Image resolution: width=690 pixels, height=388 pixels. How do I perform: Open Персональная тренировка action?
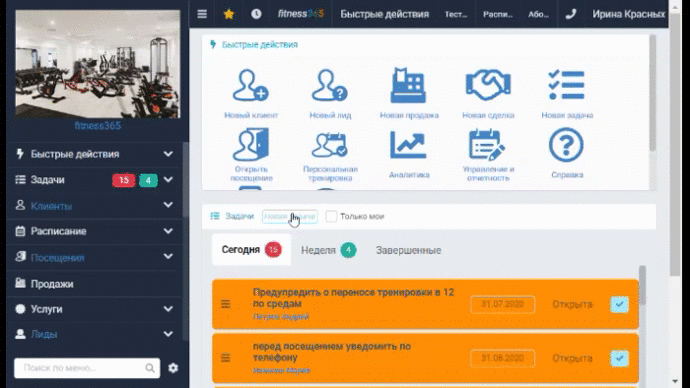330,156
